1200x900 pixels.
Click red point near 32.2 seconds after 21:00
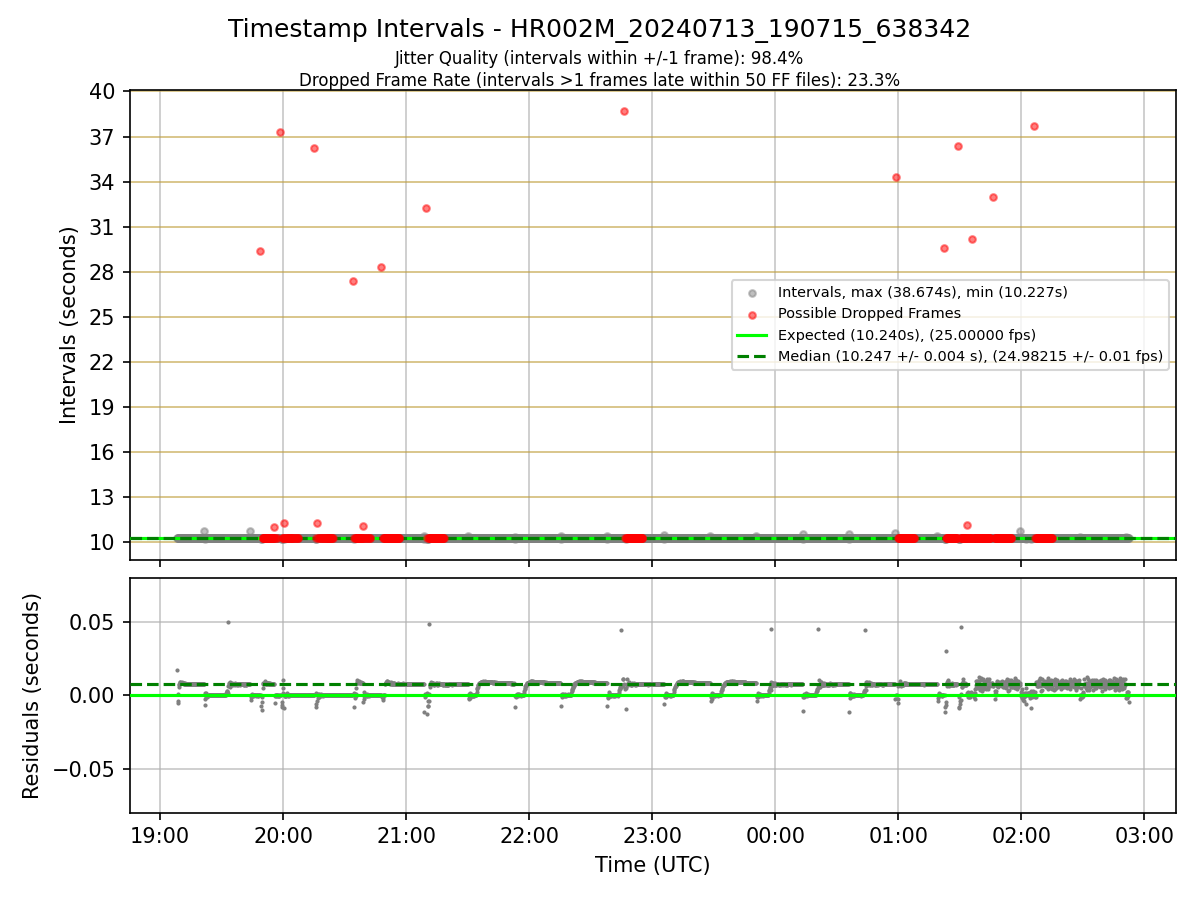click(426, 208)
